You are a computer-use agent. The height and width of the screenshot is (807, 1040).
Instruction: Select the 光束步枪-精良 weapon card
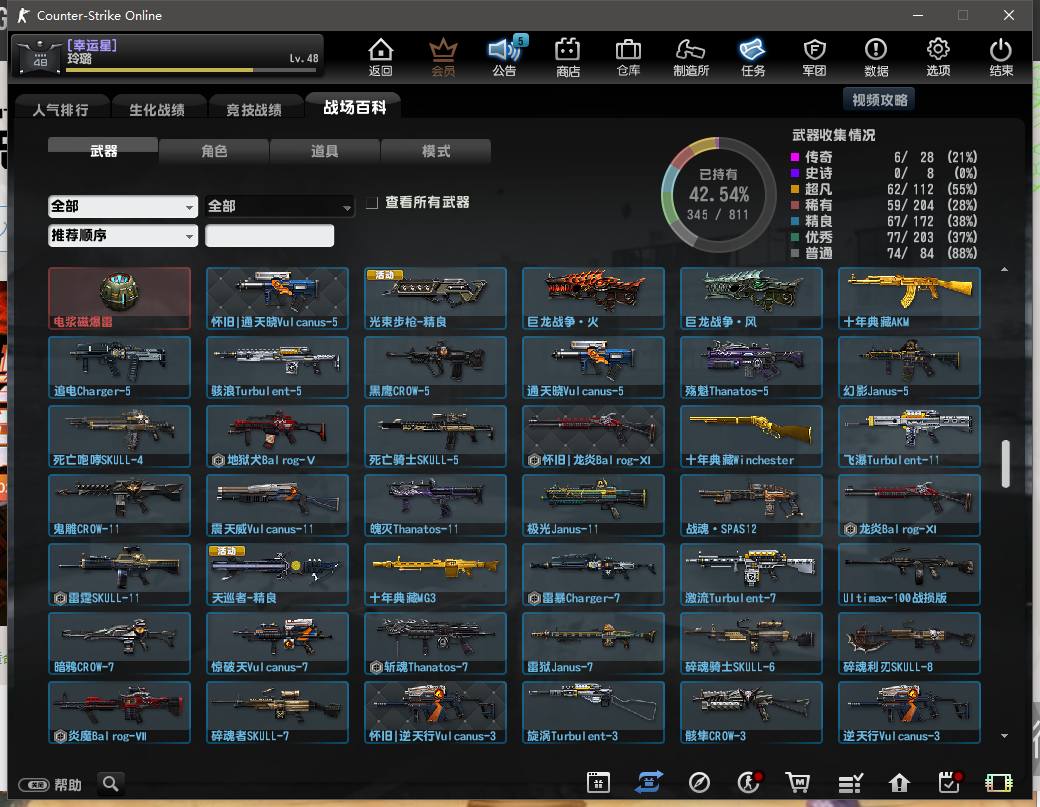click(435, 298)
